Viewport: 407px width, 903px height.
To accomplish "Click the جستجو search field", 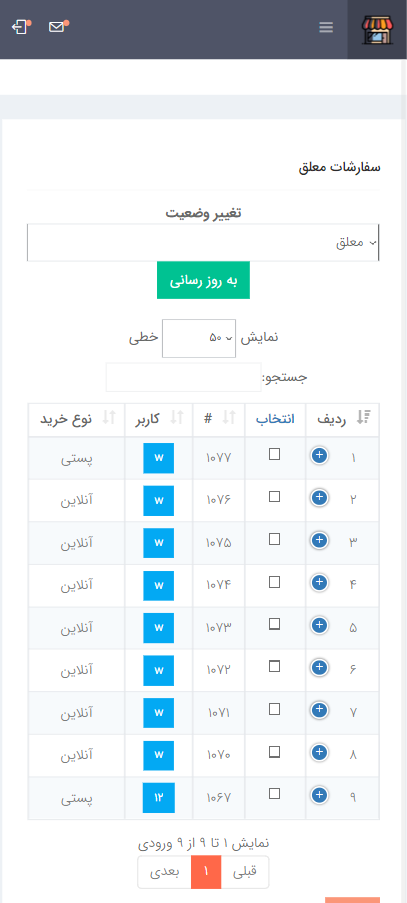I will coord(184,377).
